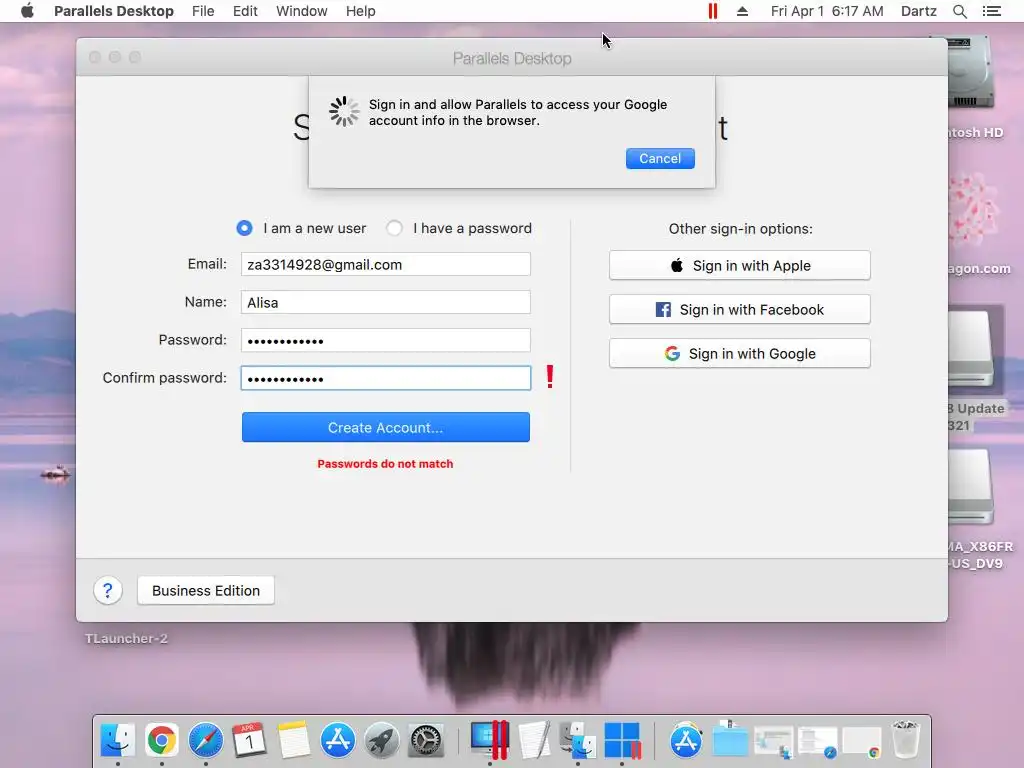
Task: Open Finder from the dock
Action: 118,740
